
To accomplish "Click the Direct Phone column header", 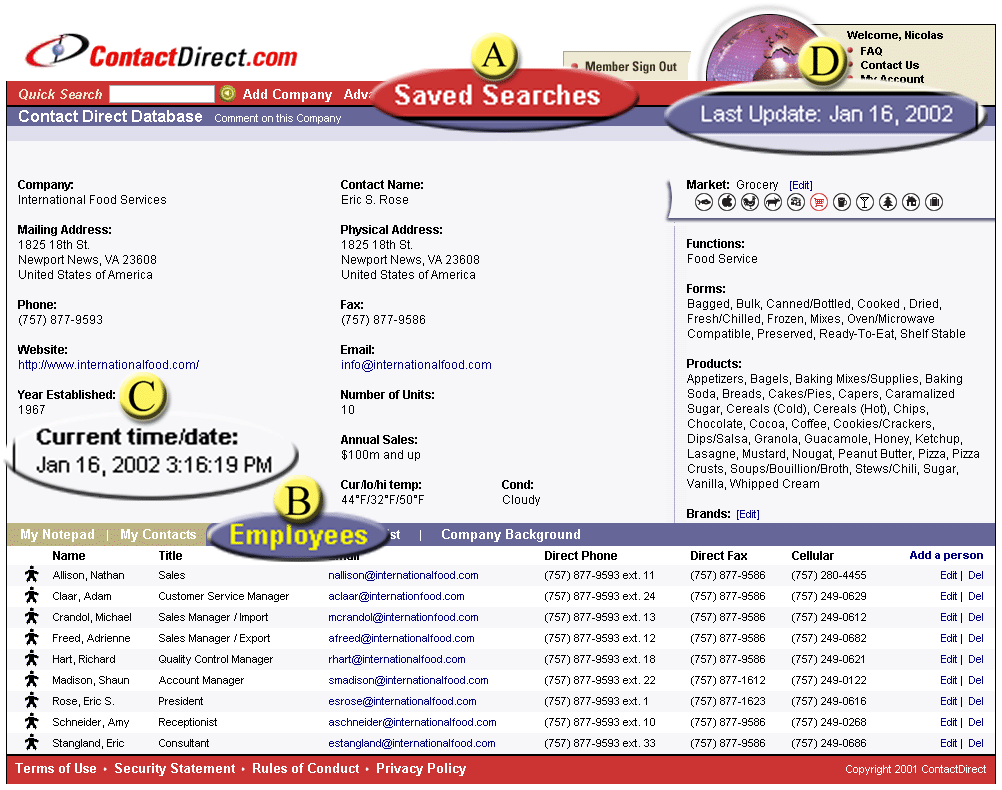I will tap(580, 556).
